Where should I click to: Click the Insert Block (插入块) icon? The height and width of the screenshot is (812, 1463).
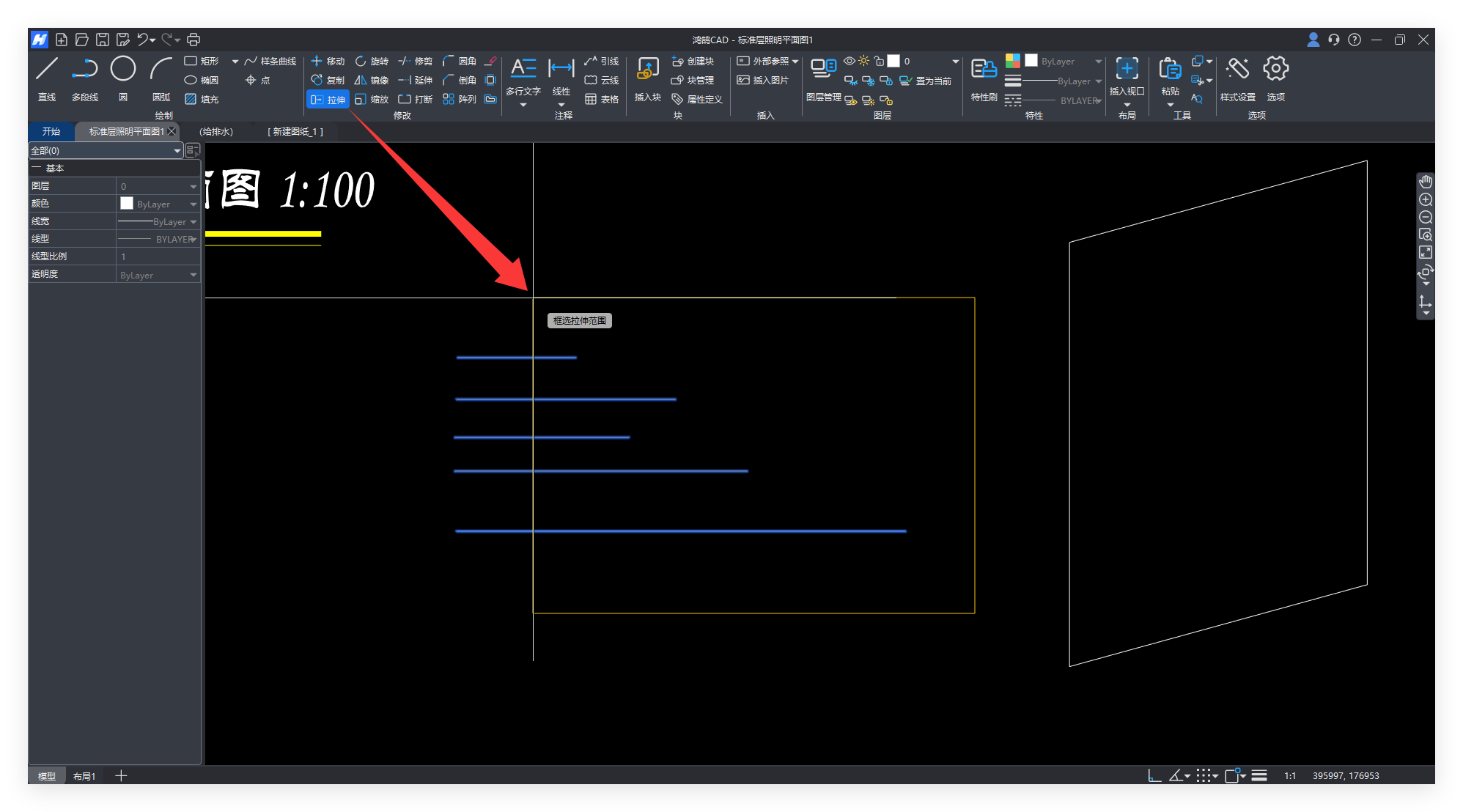[647, 70]
